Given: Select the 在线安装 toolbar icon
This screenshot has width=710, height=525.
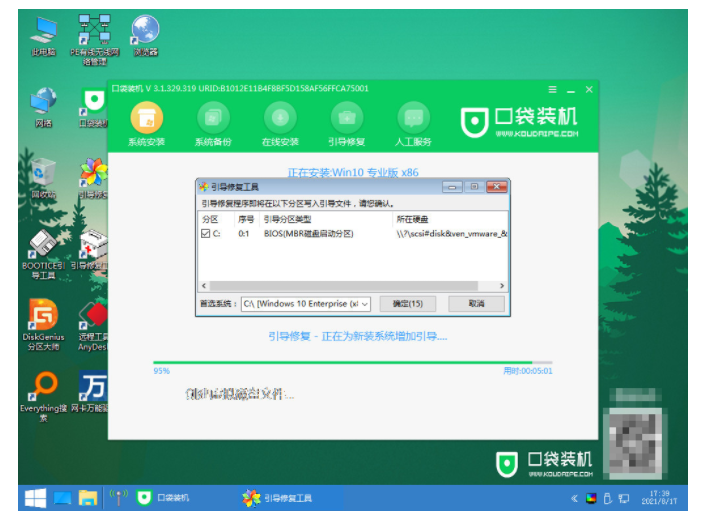Looking at the screenshot, I should [279, 121].
